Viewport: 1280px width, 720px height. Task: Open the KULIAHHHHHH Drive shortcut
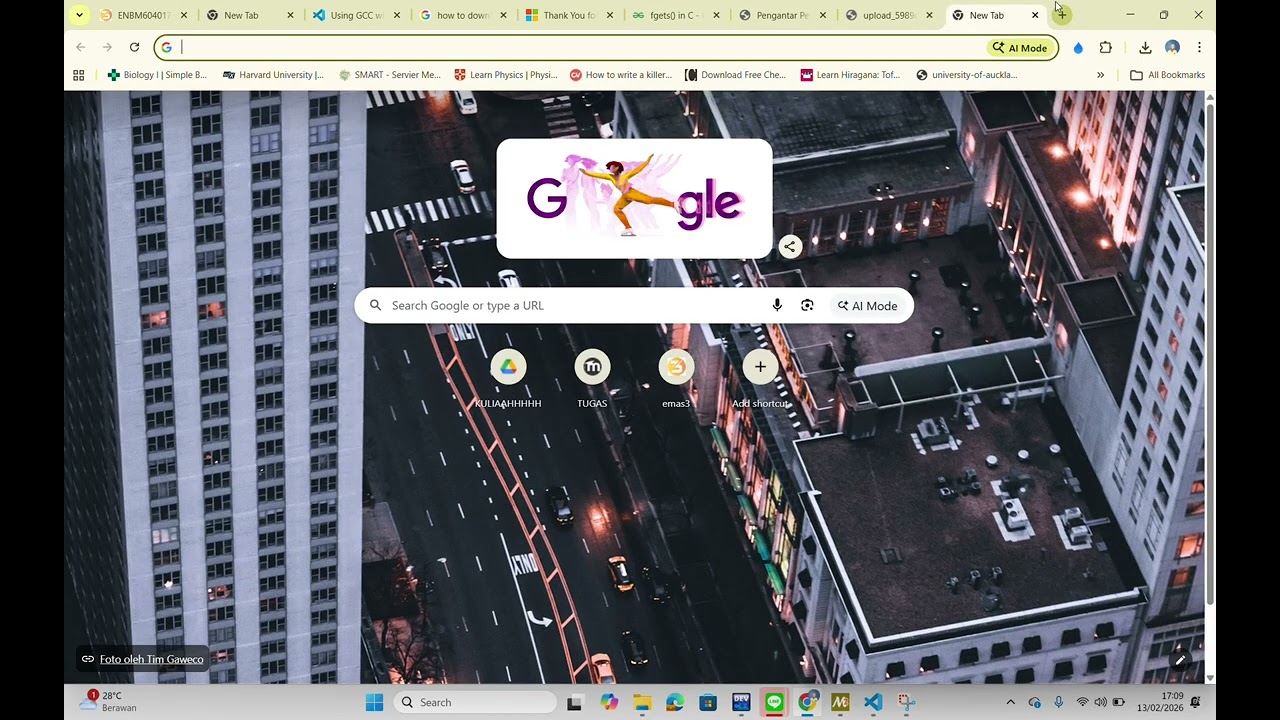508,380
